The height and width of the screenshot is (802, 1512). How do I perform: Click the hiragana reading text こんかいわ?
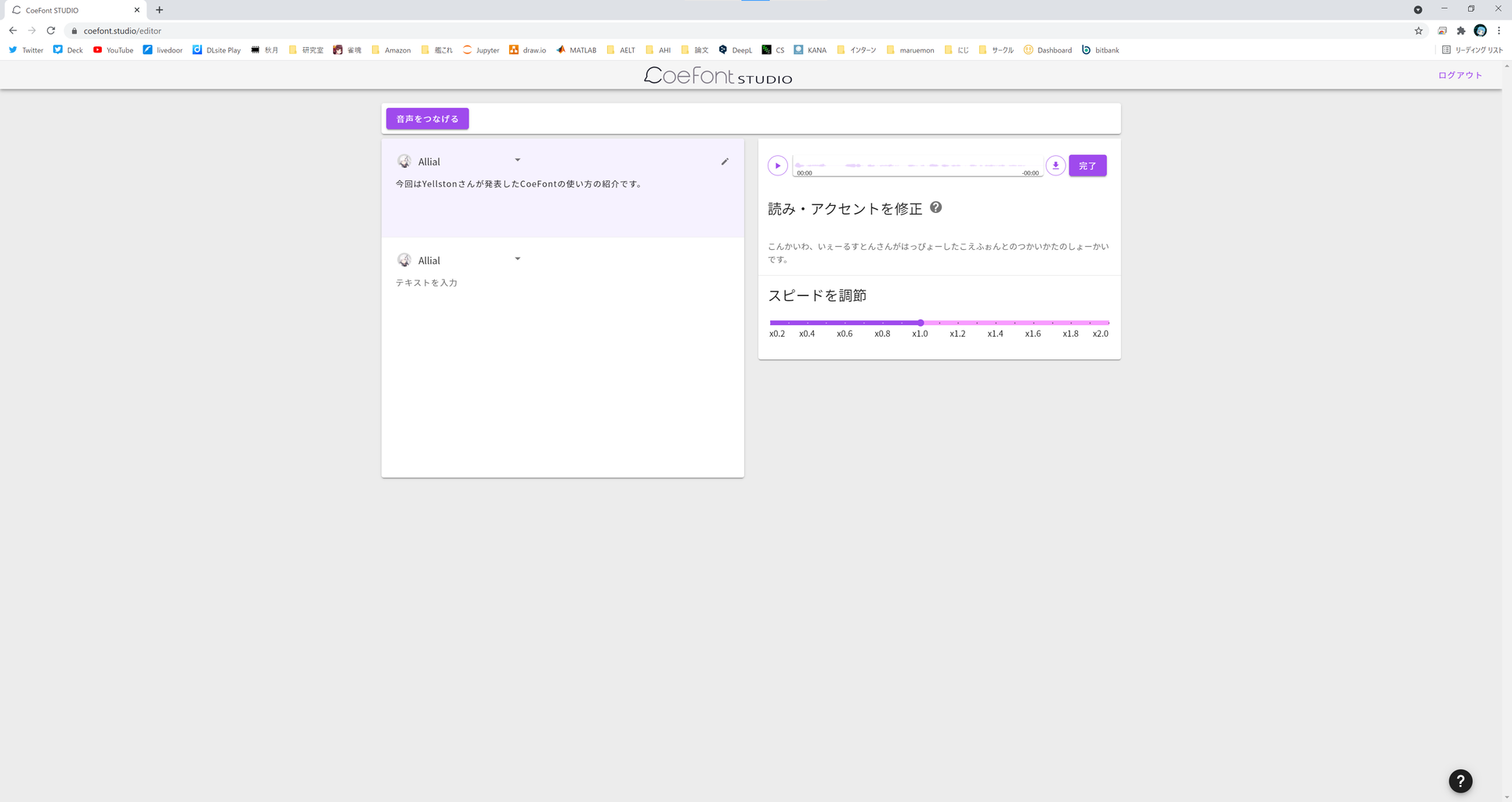tap(939, 252)
